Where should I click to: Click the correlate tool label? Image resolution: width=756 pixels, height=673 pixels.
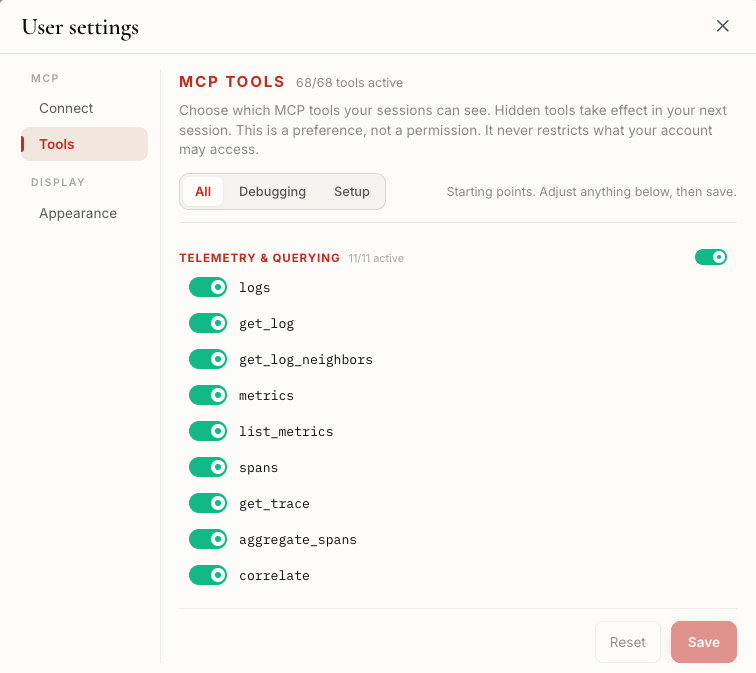pyautogui.click(x=274, y=576)
